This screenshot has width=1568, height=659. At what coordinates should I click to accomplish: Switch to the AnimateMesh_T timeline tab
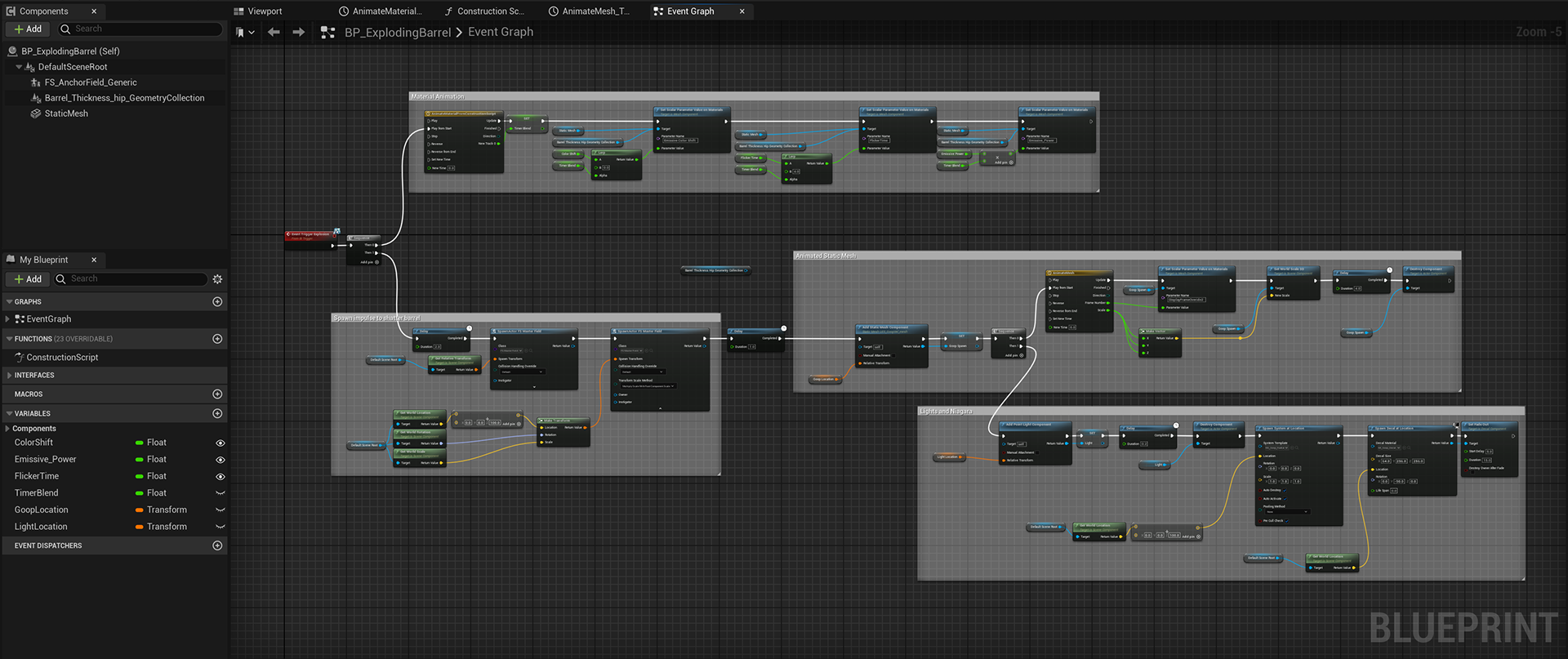click(x=589, y=11)
